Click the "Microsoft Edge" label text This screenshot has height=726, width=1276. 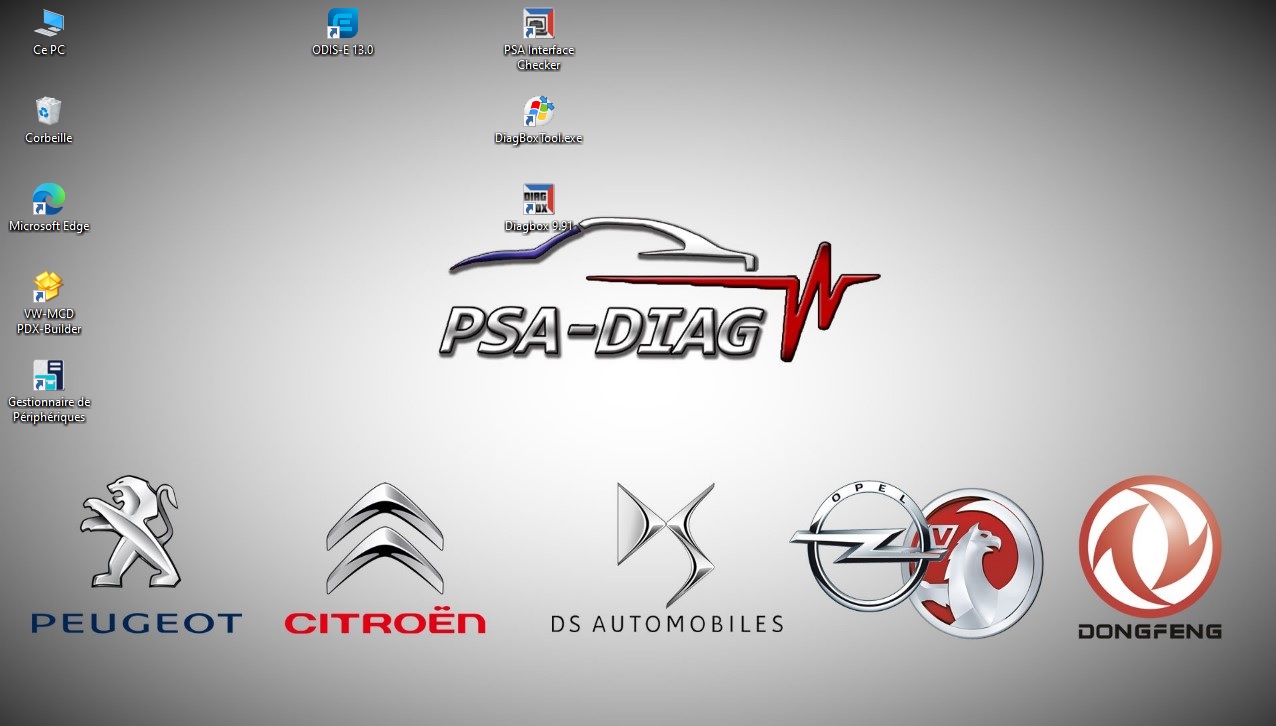click(49, 226)
